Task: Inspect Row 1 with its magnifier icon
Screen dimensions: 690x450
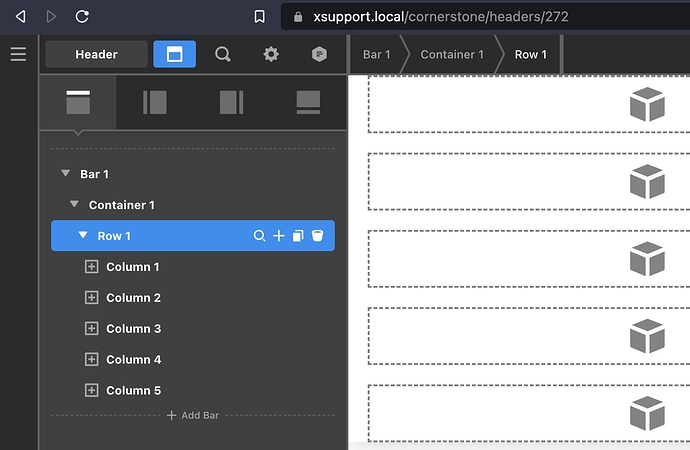Action: (260, 236)
